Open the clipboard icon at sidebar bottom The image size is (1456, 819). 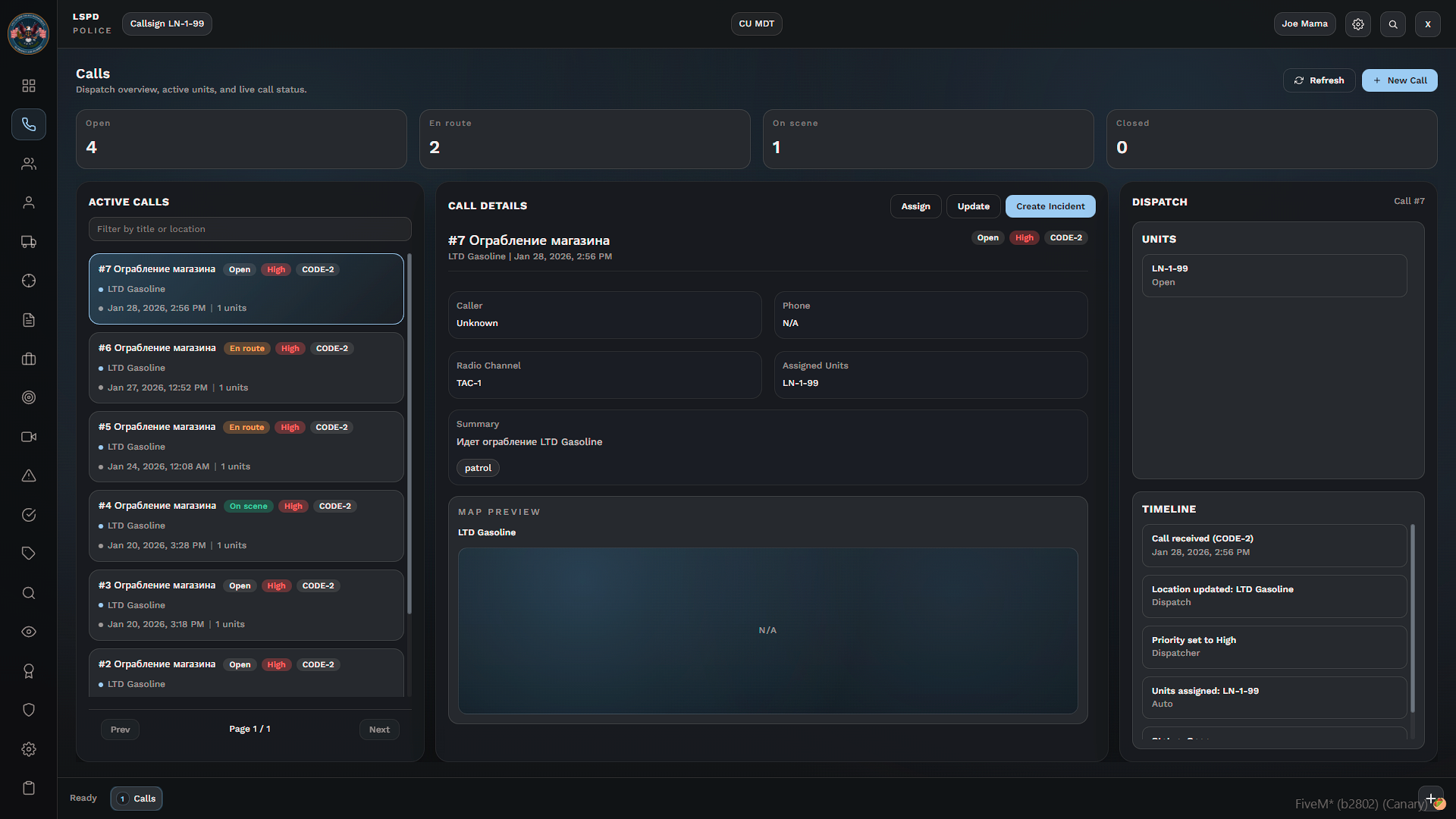tap(29, 788)
